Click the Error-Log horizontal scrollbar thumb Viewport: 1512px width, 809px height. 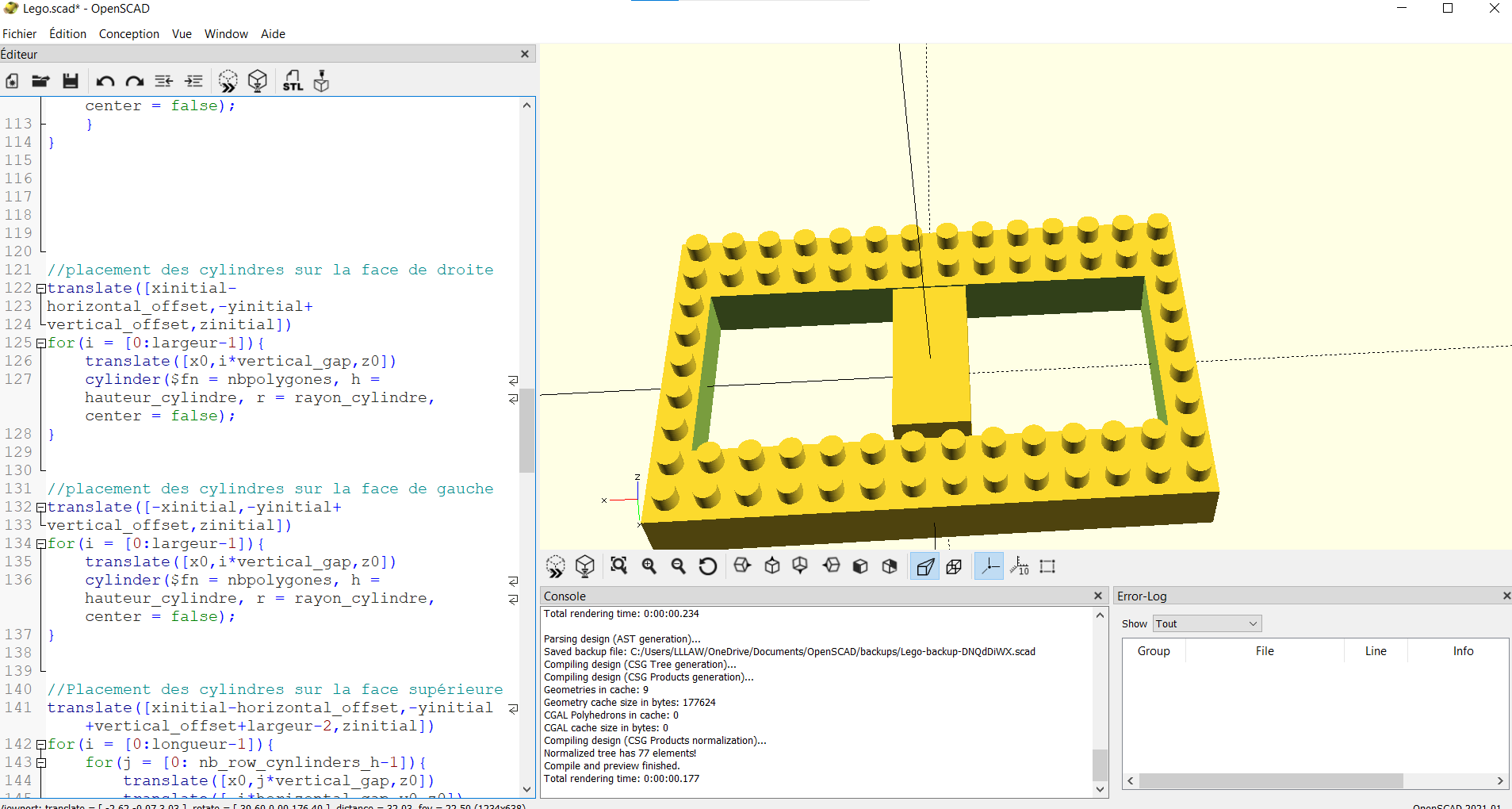pyautogui.click(x=1271, y=781)
